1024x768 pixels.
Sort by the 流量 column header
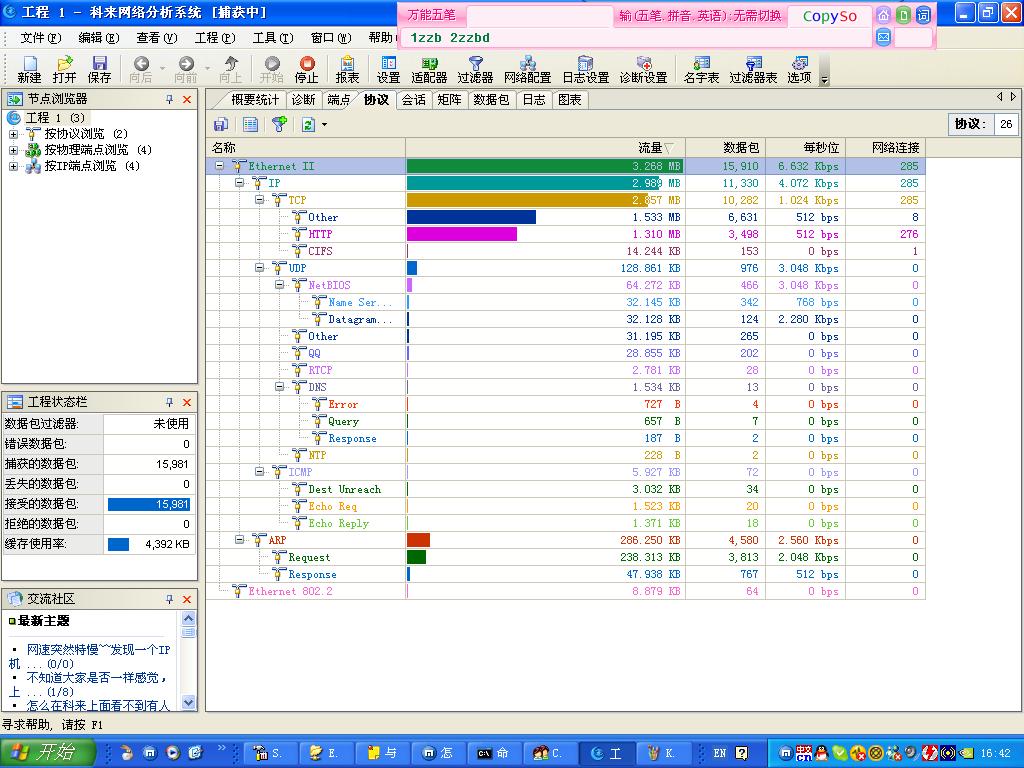[x=650, y=147]
